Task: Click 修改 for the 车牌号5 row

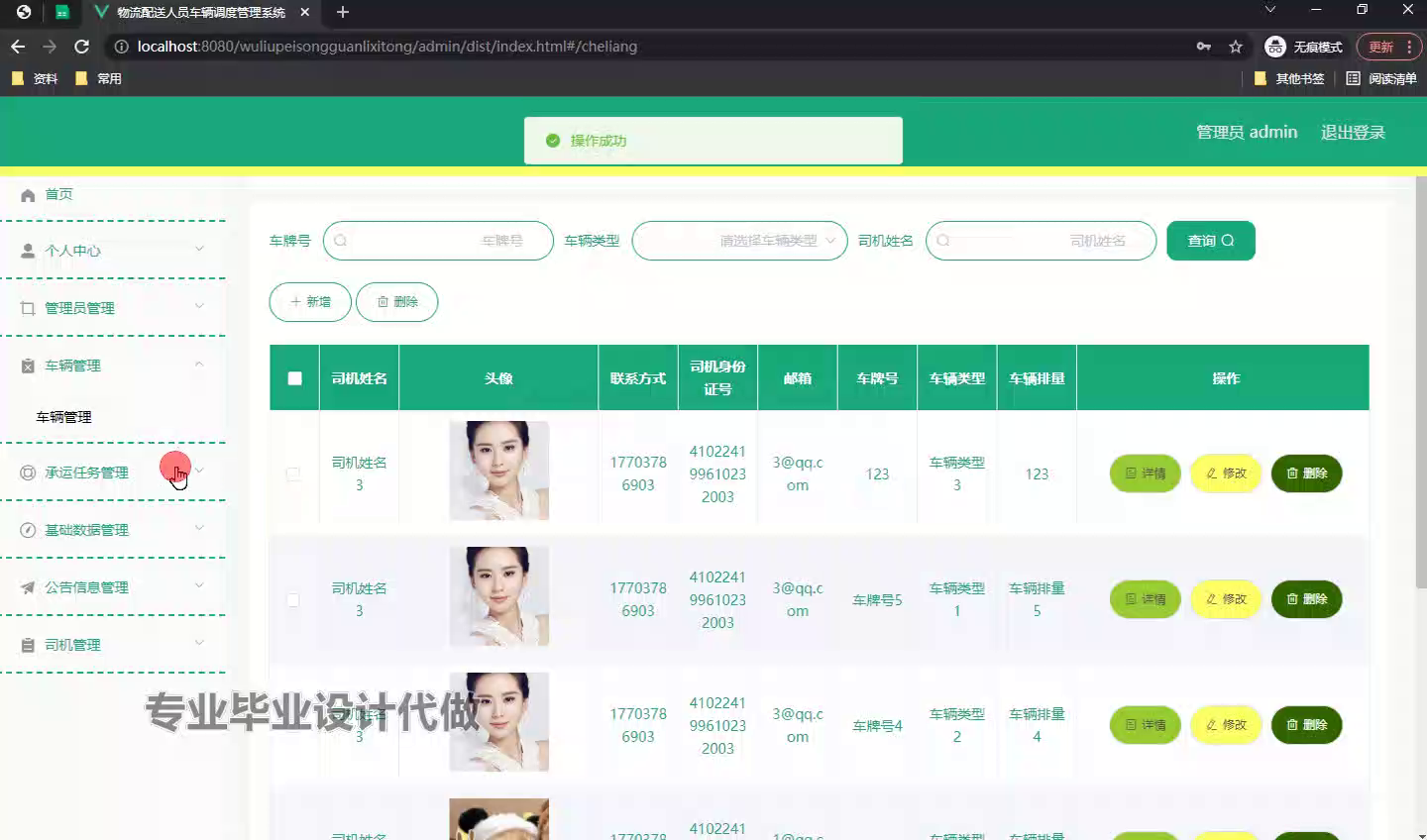Action: point(1226,599)
